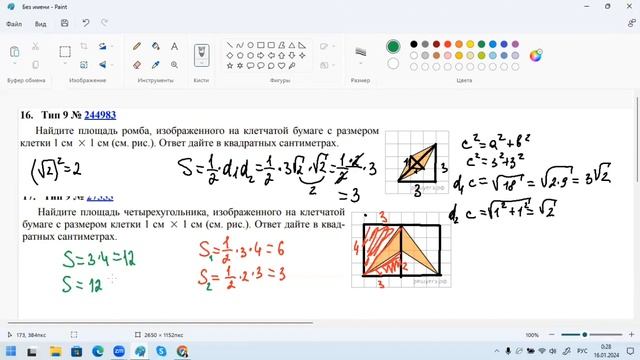The height and width of the screenshot is (360, 640).
Task: Click the zoom out minus button
Action: point(552,335)
